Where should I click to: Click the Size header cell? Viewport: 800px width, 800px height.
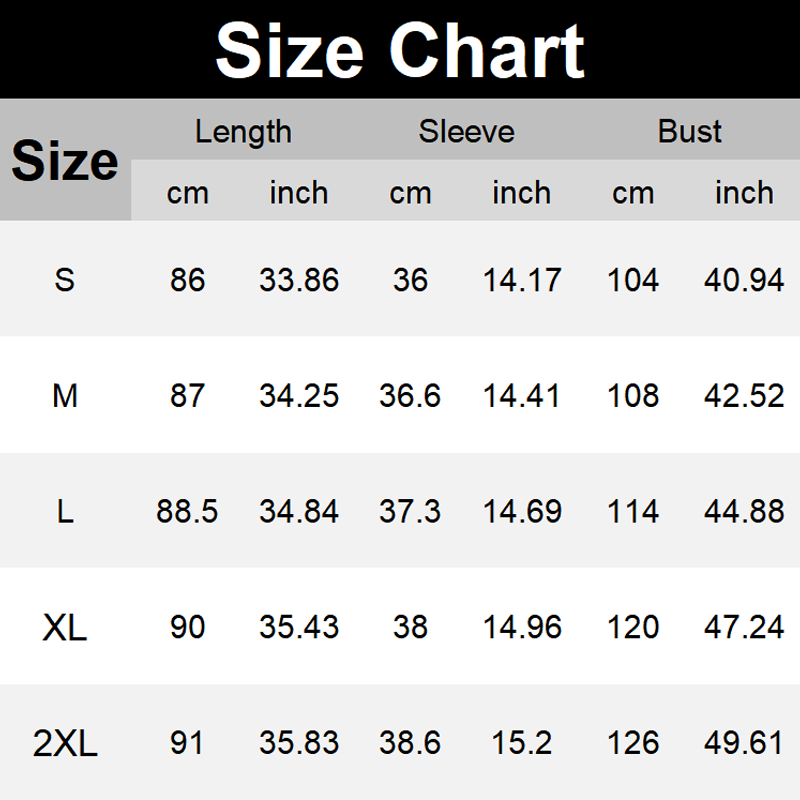click(65, 161)
